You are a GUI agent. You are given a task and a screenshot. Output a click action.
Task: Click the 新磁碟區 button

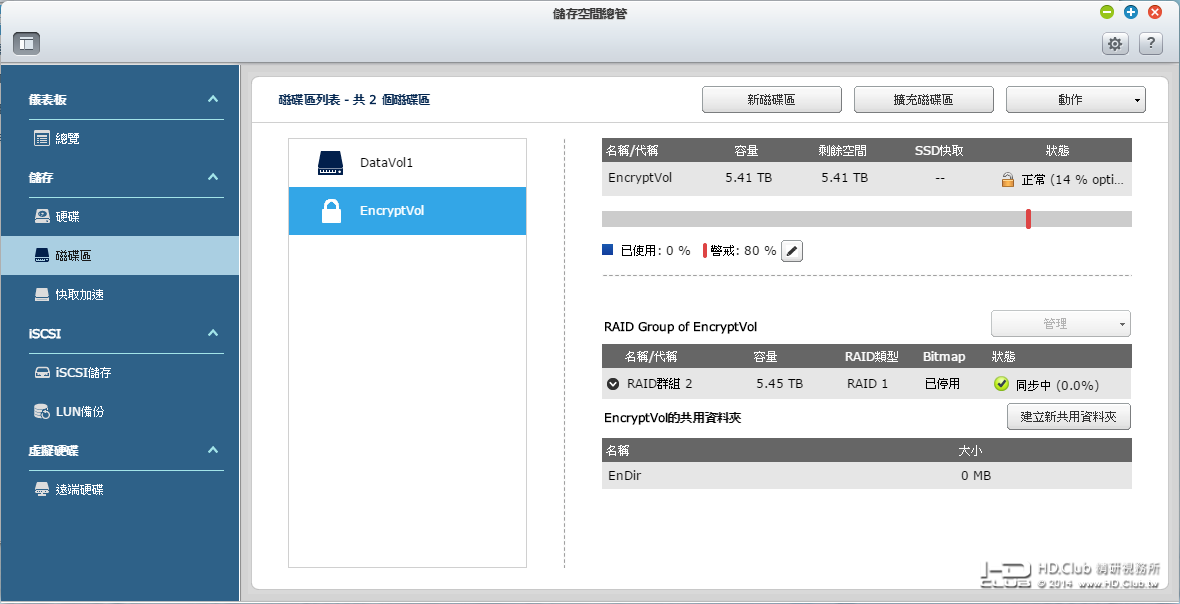[x=771, y=99]
